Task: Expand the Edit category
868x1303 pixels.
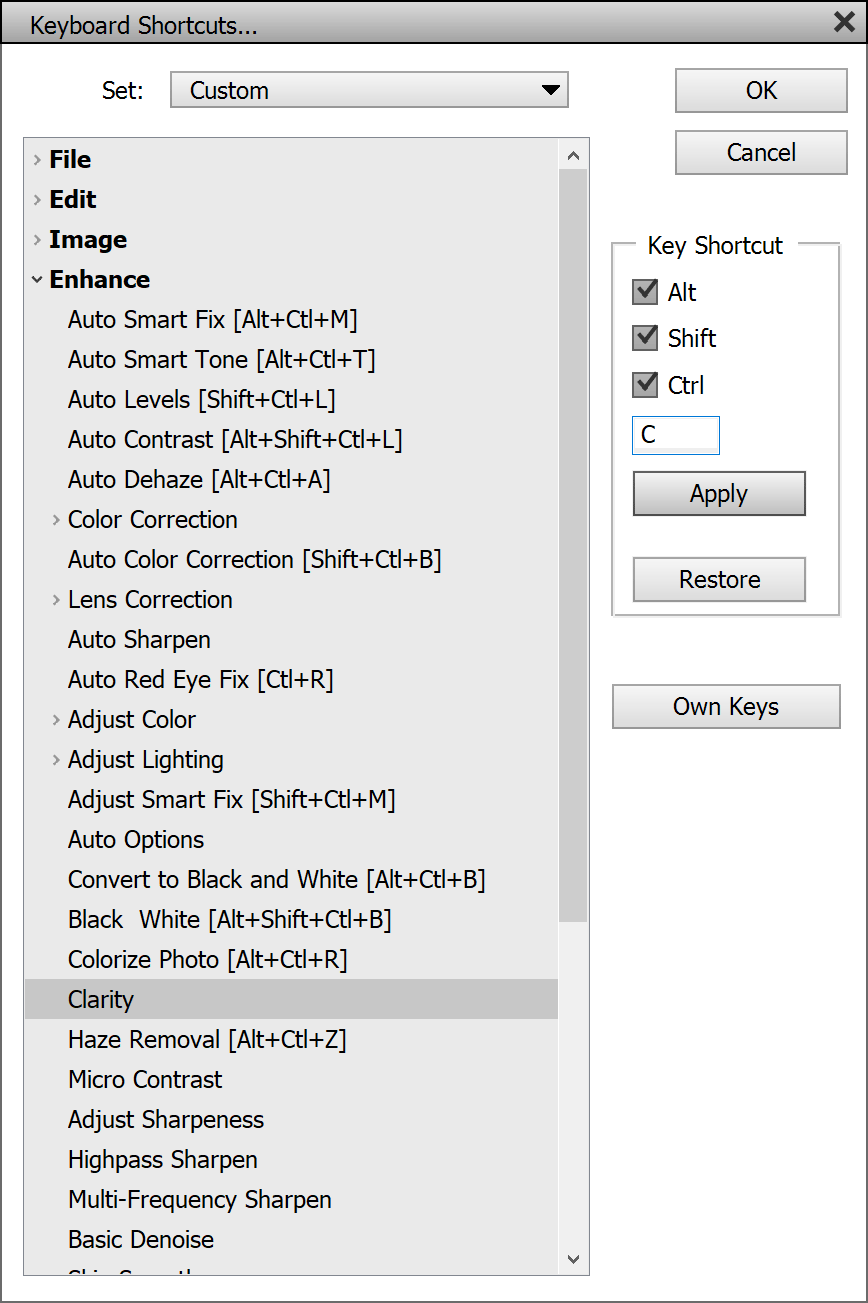Action: click(37, 199)
